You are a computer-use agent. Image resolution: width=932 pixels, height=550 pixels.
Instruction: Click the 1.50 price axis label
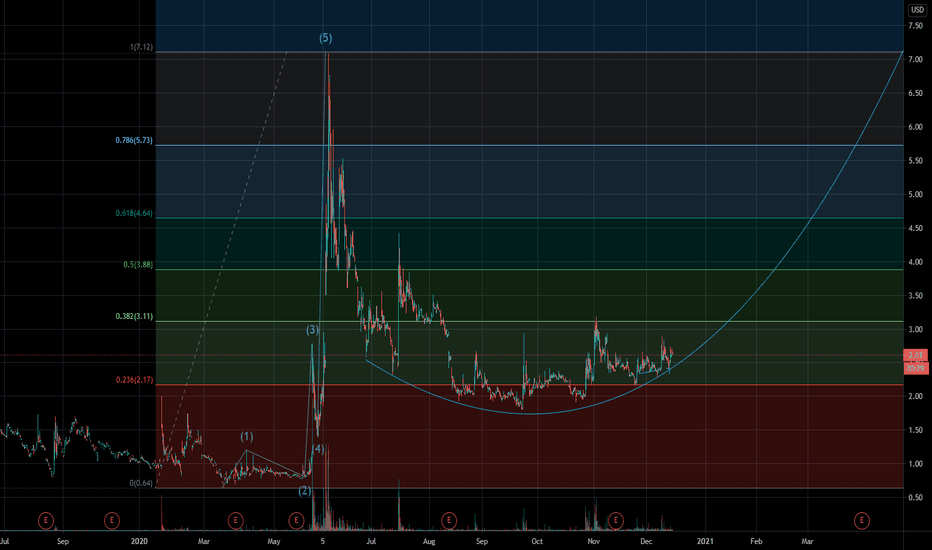click(x=915, y=430)
